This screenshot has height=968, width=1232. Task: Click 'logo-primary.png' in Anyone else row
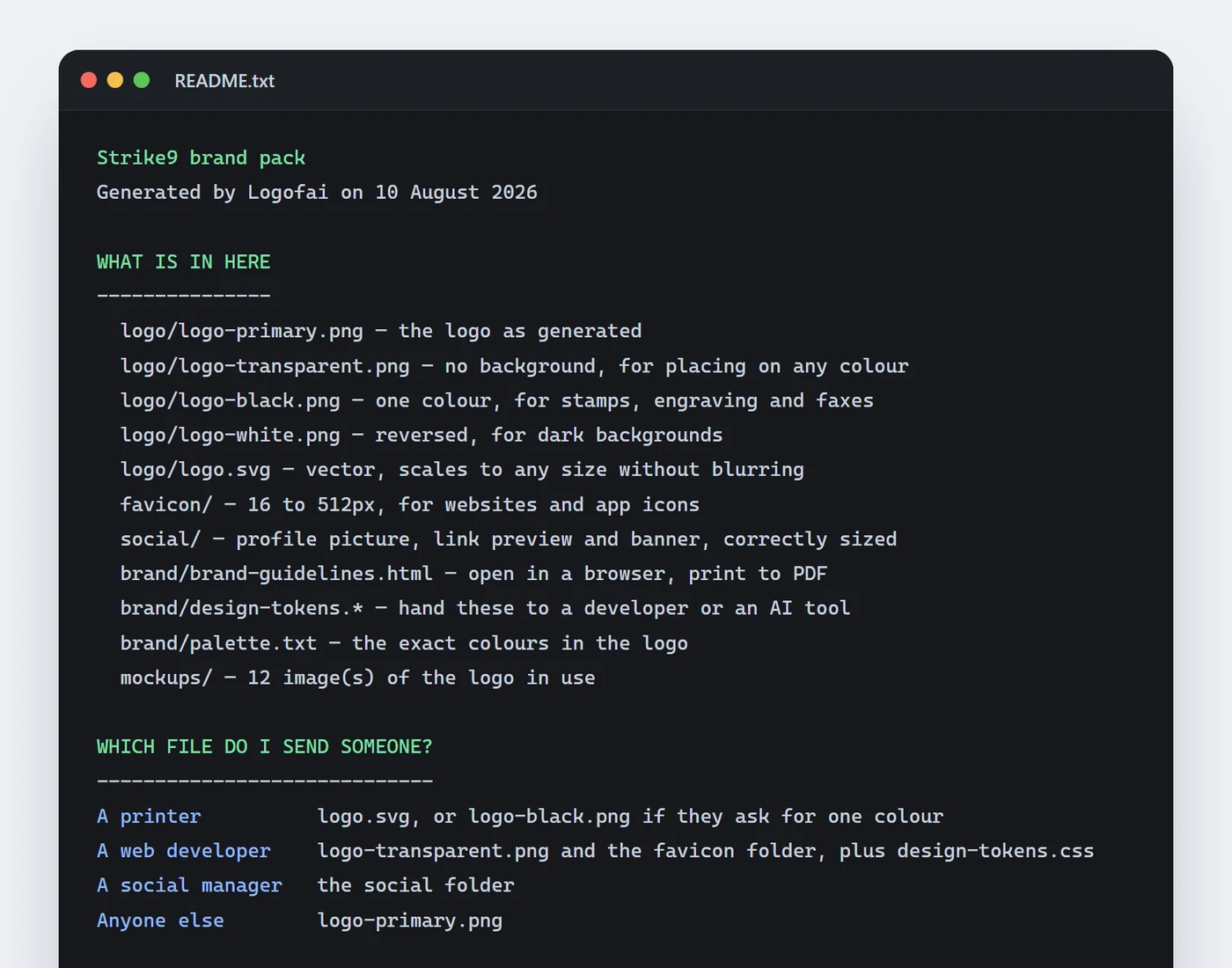(410, 920)
